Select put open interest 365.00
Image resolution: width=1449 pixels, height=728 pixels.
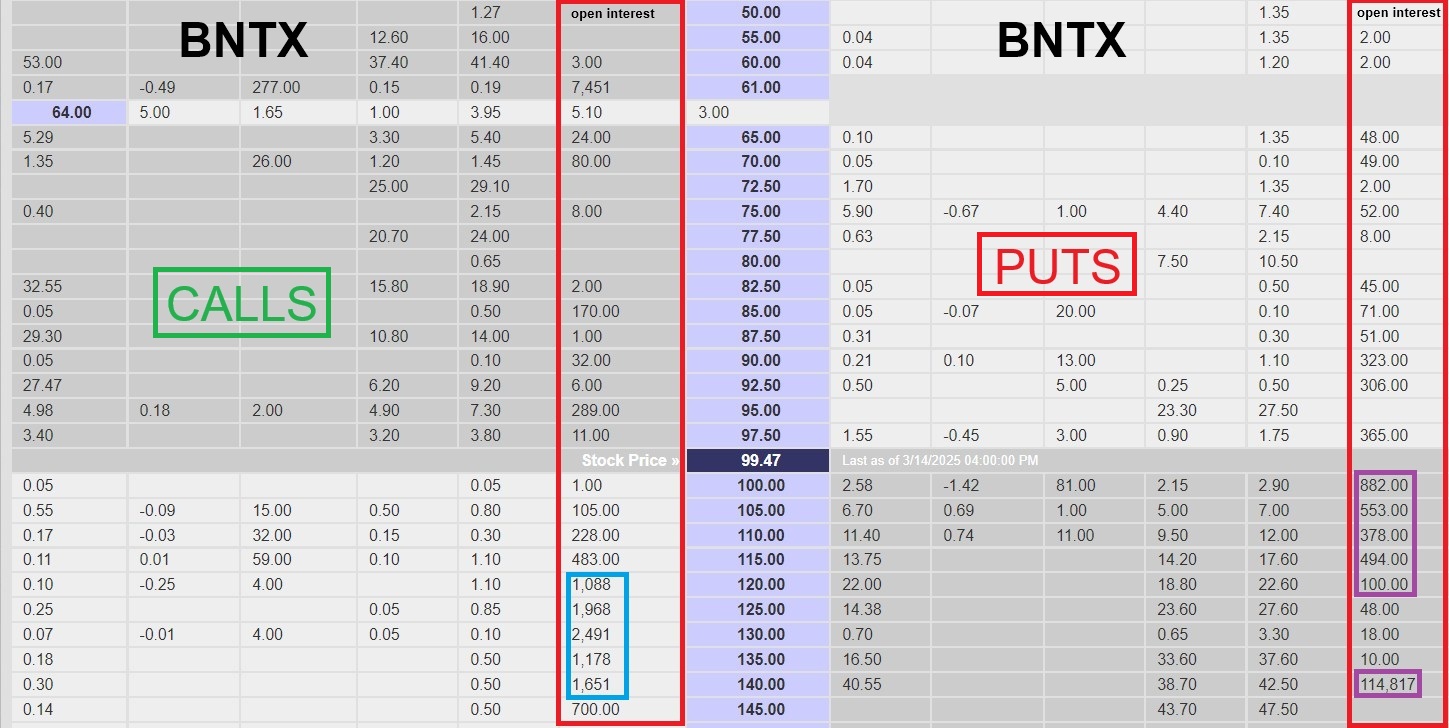tap(1384, 435)
